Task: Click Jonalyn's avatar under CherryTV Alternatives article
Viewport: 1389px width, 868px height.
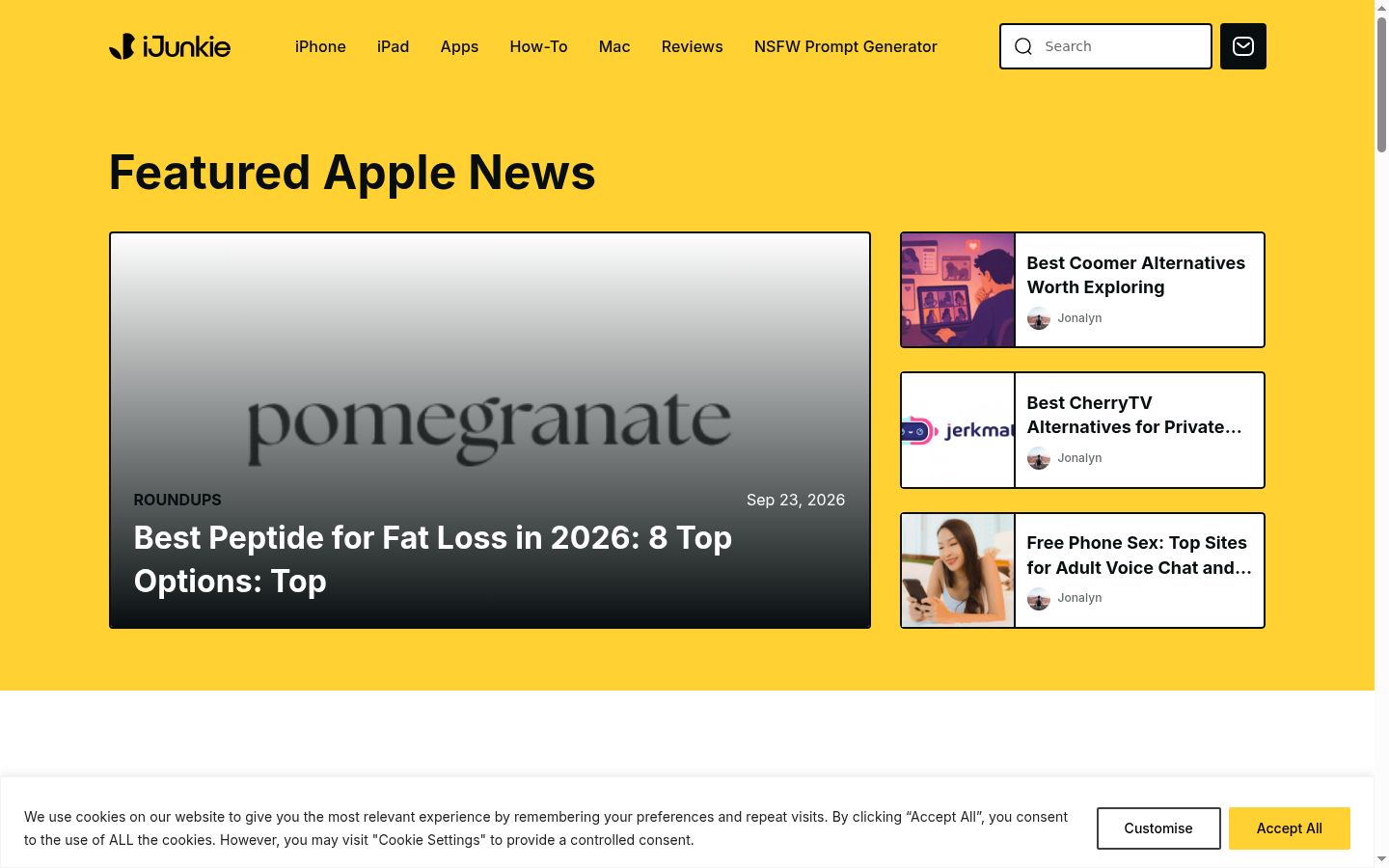Action: point(1039,458)
